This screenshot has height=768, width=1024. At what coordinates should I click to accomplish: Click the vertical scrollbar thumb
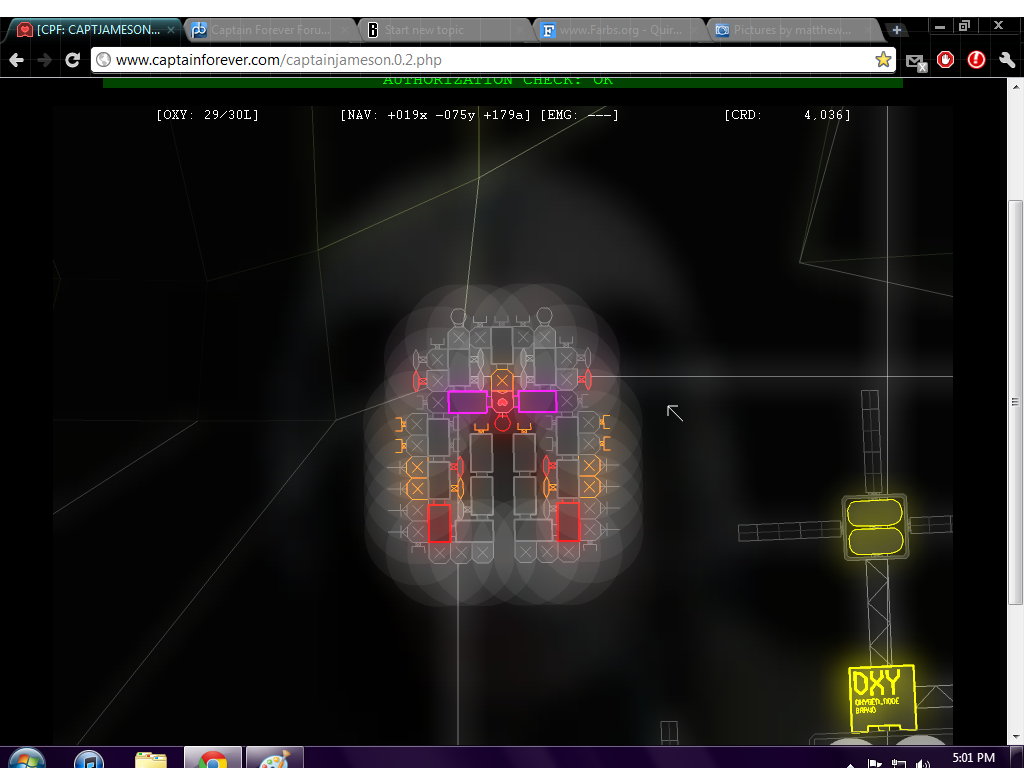tap(1016, 403)
